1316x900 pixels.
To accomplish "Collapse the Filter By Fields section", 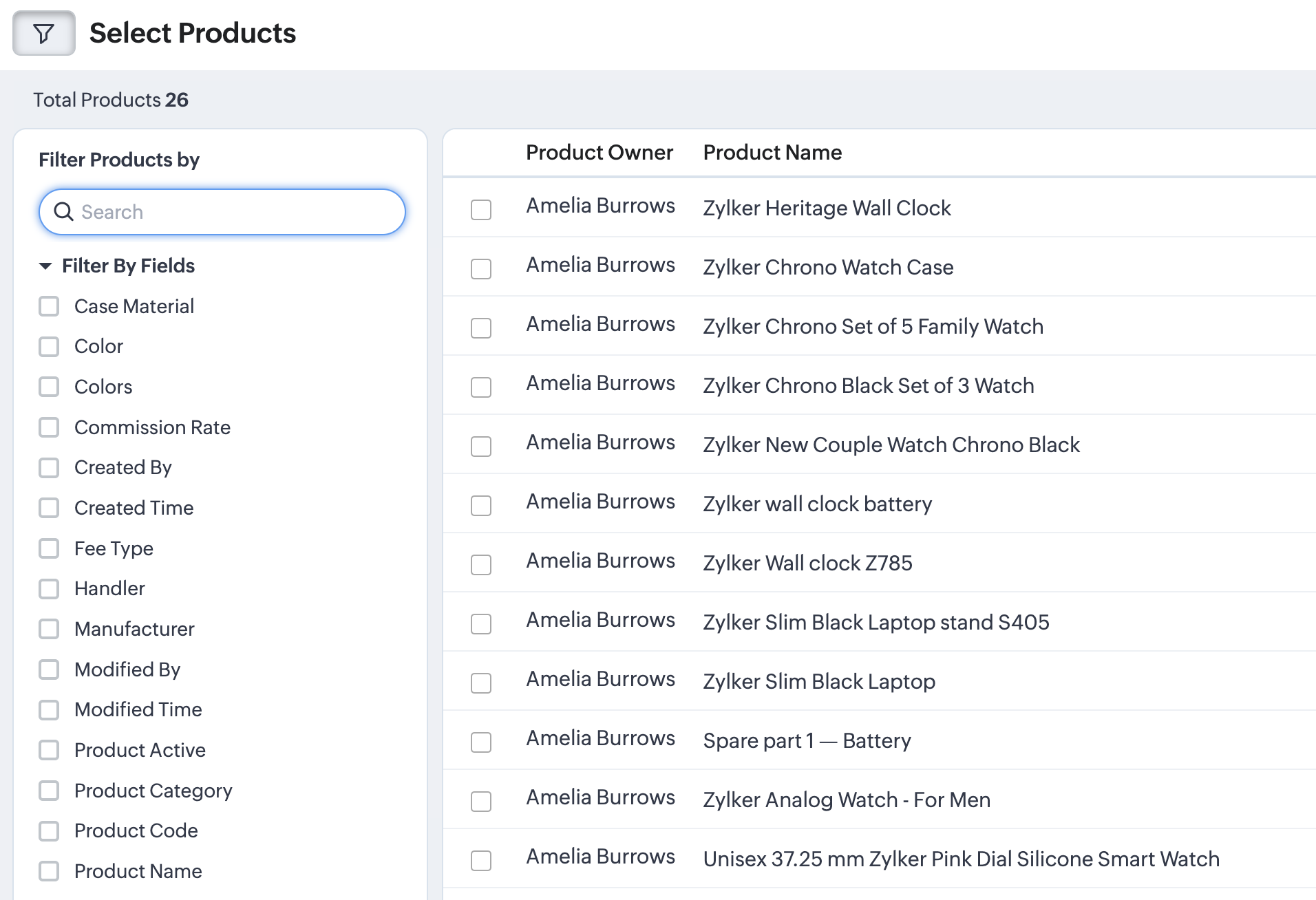I will pyautogui.click(x=45, y=266).
